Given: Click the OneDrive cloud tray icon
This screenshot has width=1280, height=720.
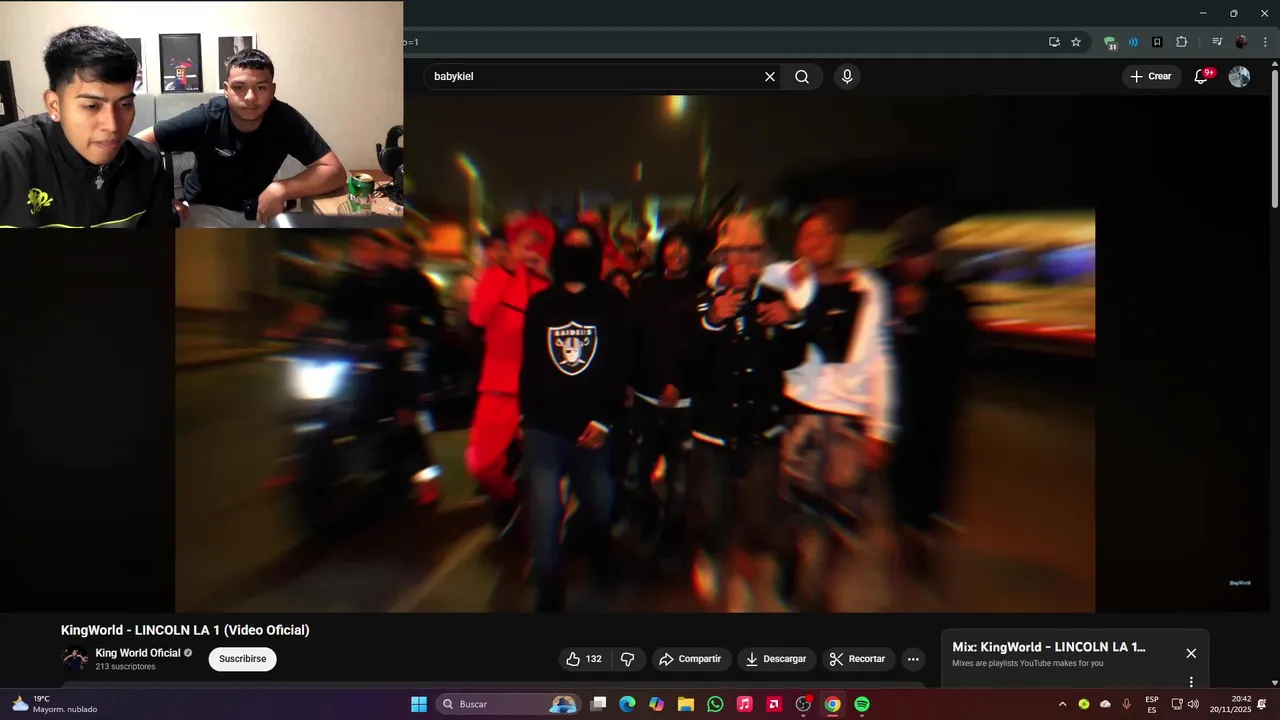Looking at the screenshot, I should [x=1105, y=704].
